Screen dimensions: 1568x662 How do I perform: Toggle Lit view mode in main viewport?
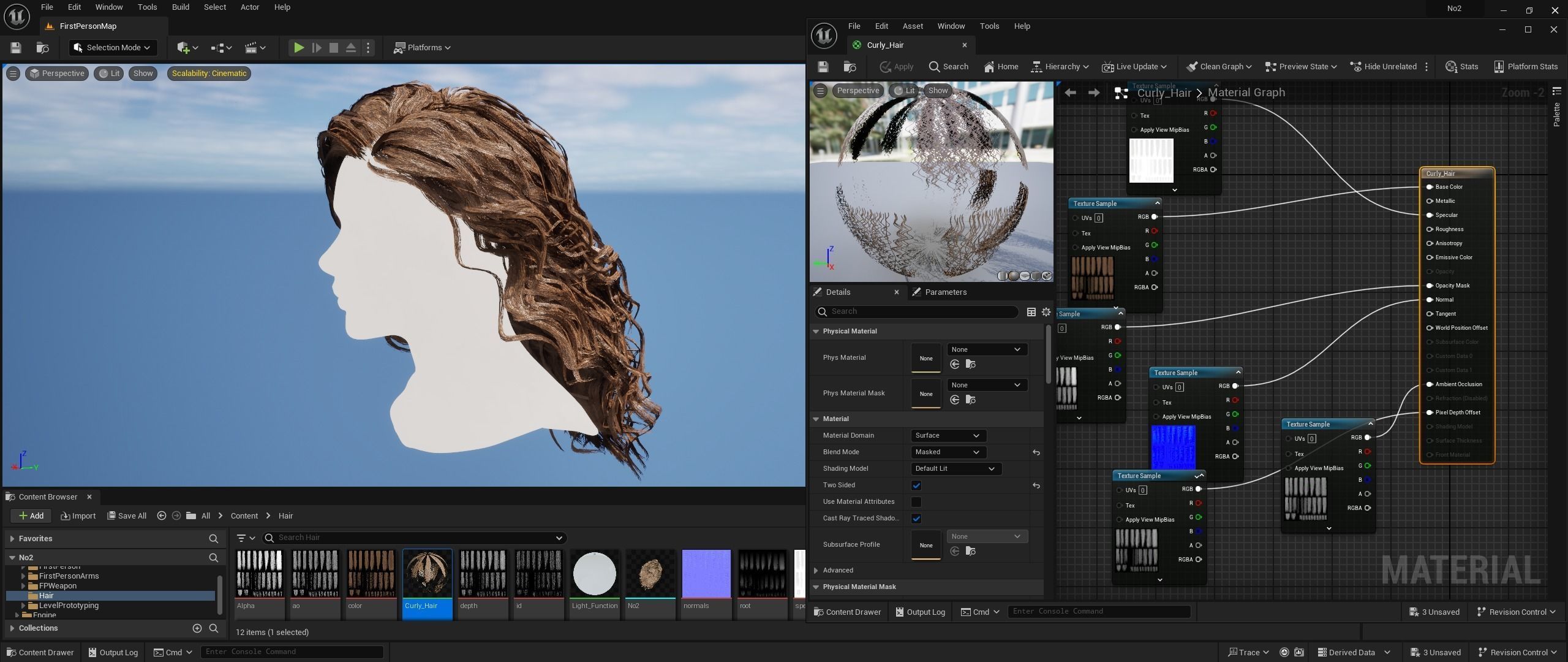110,74
